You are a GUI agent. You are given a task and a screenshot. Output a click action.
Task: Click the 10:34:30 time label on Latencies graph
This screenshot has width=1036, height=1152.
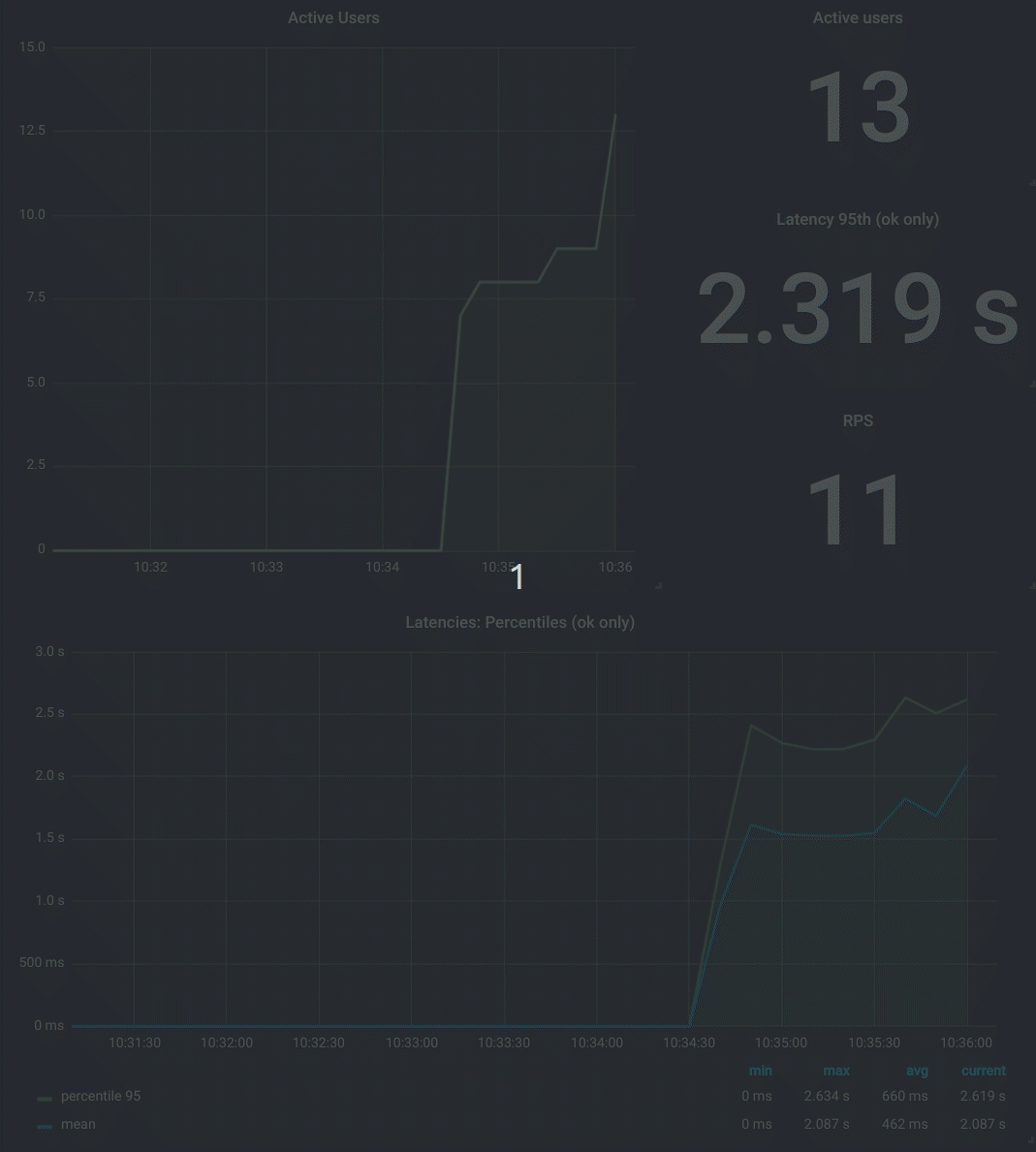(x=688, y=1043)
